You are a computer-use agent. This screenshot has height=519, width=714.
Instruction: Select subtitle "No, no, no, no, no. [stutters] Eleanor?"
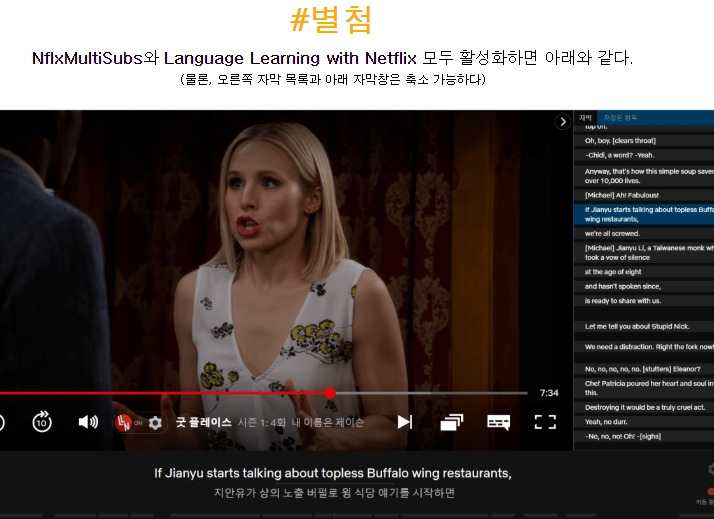tap(644, 369)
